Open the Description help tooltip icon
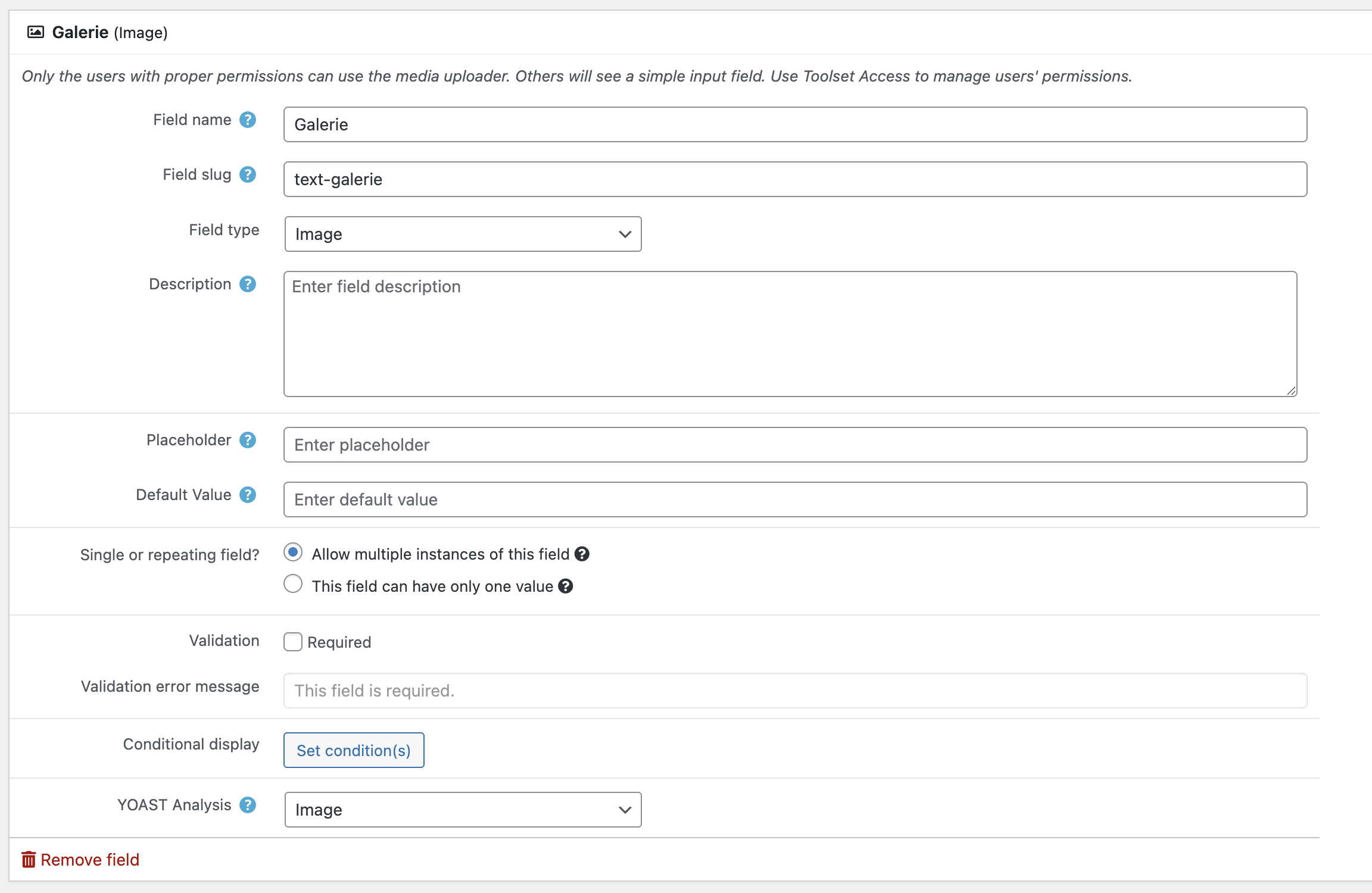This screenshot has width=1372, height=893. click(x=248, y=285)
